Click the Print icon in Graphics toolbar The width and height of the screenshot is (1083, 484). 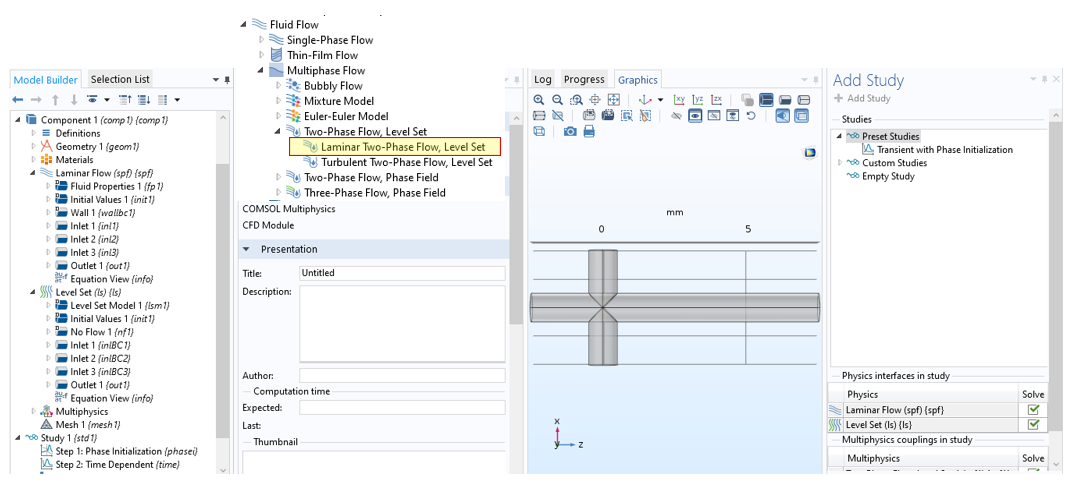tap(589, 131)
